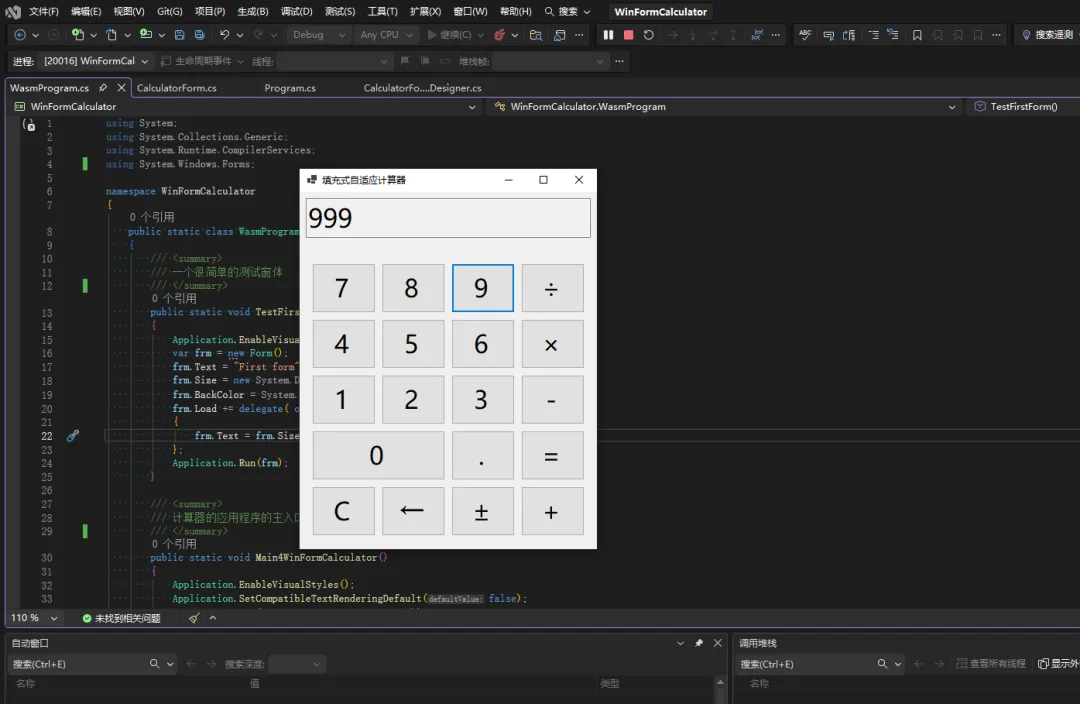Viewport: 1080px width, 704px height.
Task: Expand the Any CPU platform dropdown
Action: 386,35
